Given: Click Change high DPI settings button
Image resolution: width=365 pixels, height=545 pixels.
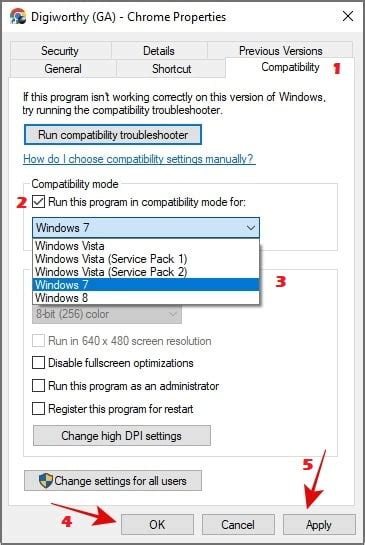Looking at the screenshot, I should point(122,436).
